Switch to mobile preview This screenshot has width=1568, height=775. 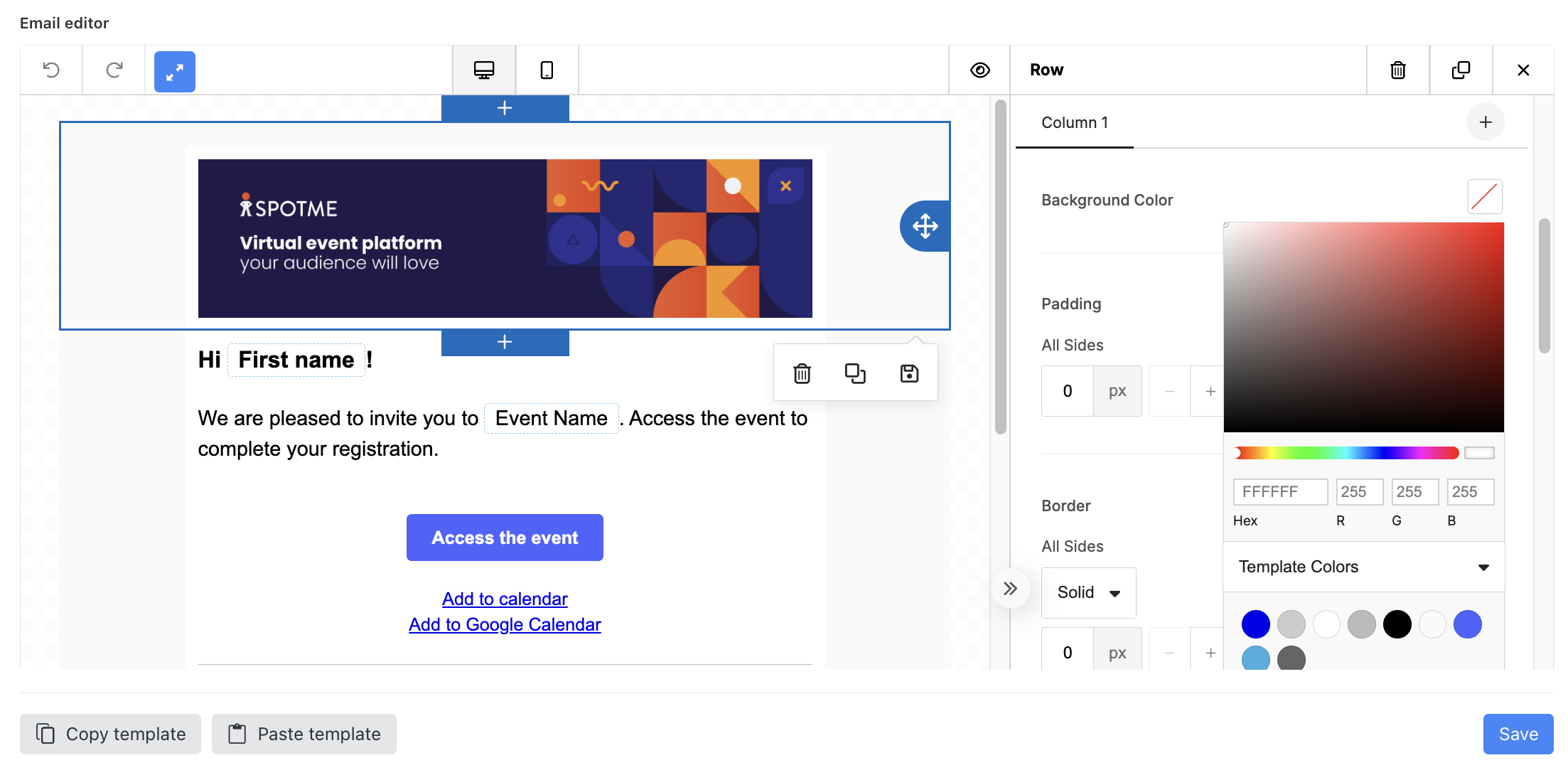point(547,70)
